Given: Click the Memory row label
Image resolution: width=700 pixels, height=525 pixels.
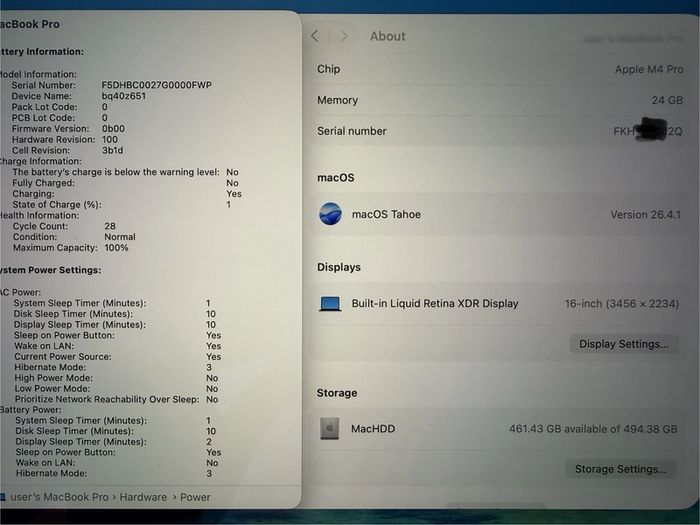Looking at the screenshot, I should pos(338,100).
